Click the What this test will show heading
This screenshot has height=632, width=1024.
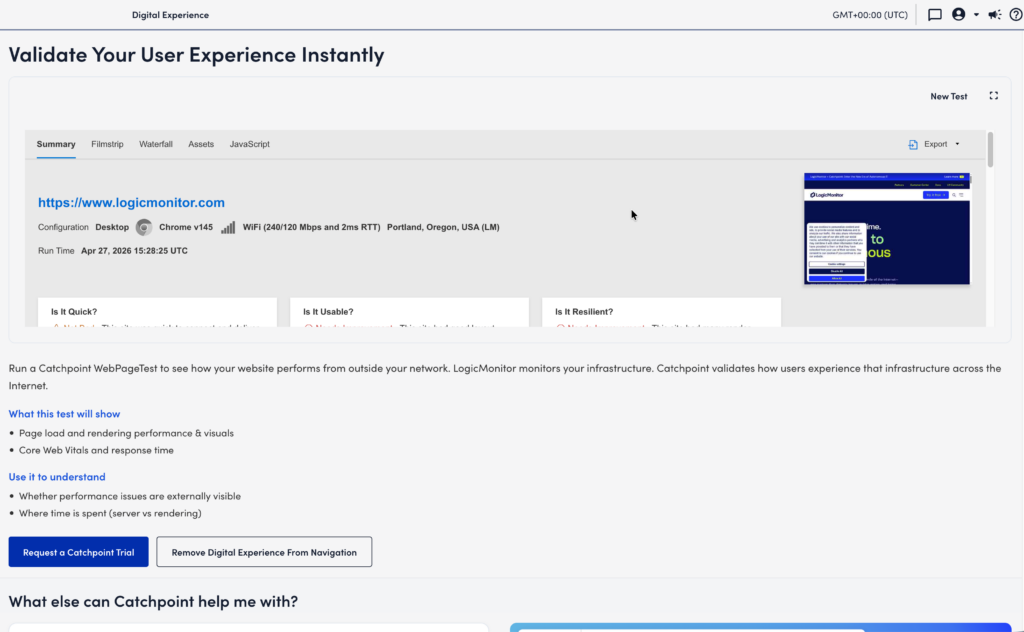point(64,413)
